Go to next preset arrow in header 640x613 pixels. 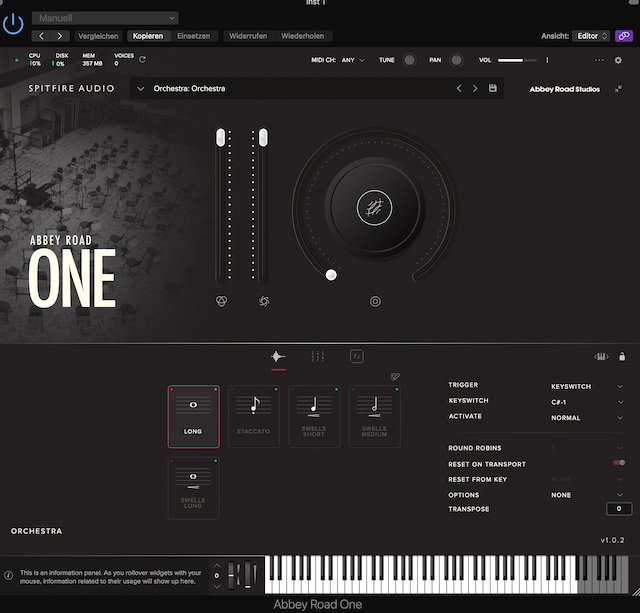[x=60, y=36]
